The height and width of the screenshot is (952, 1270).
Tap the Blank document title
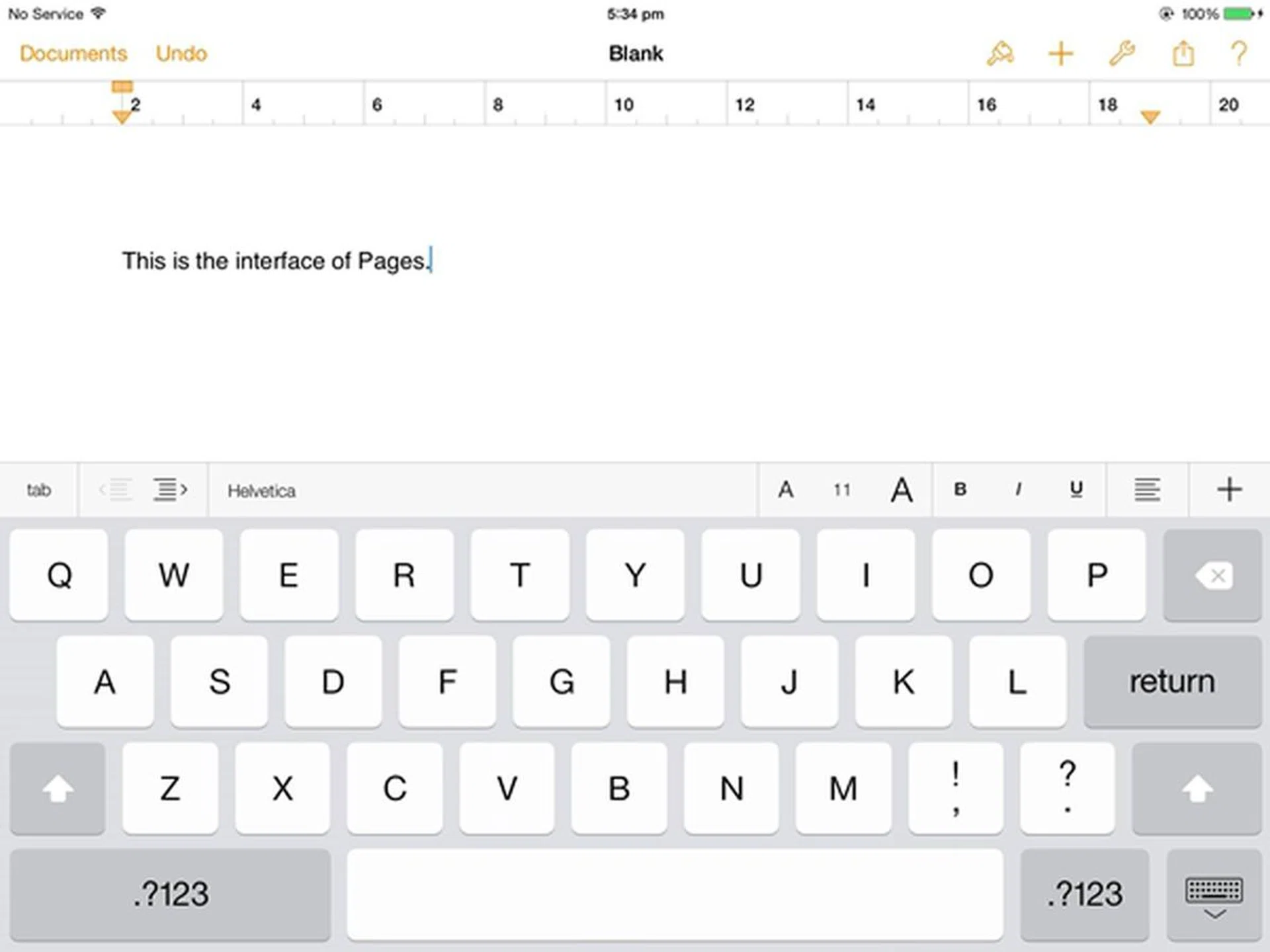pyautogui.click(x=636, y=54)
